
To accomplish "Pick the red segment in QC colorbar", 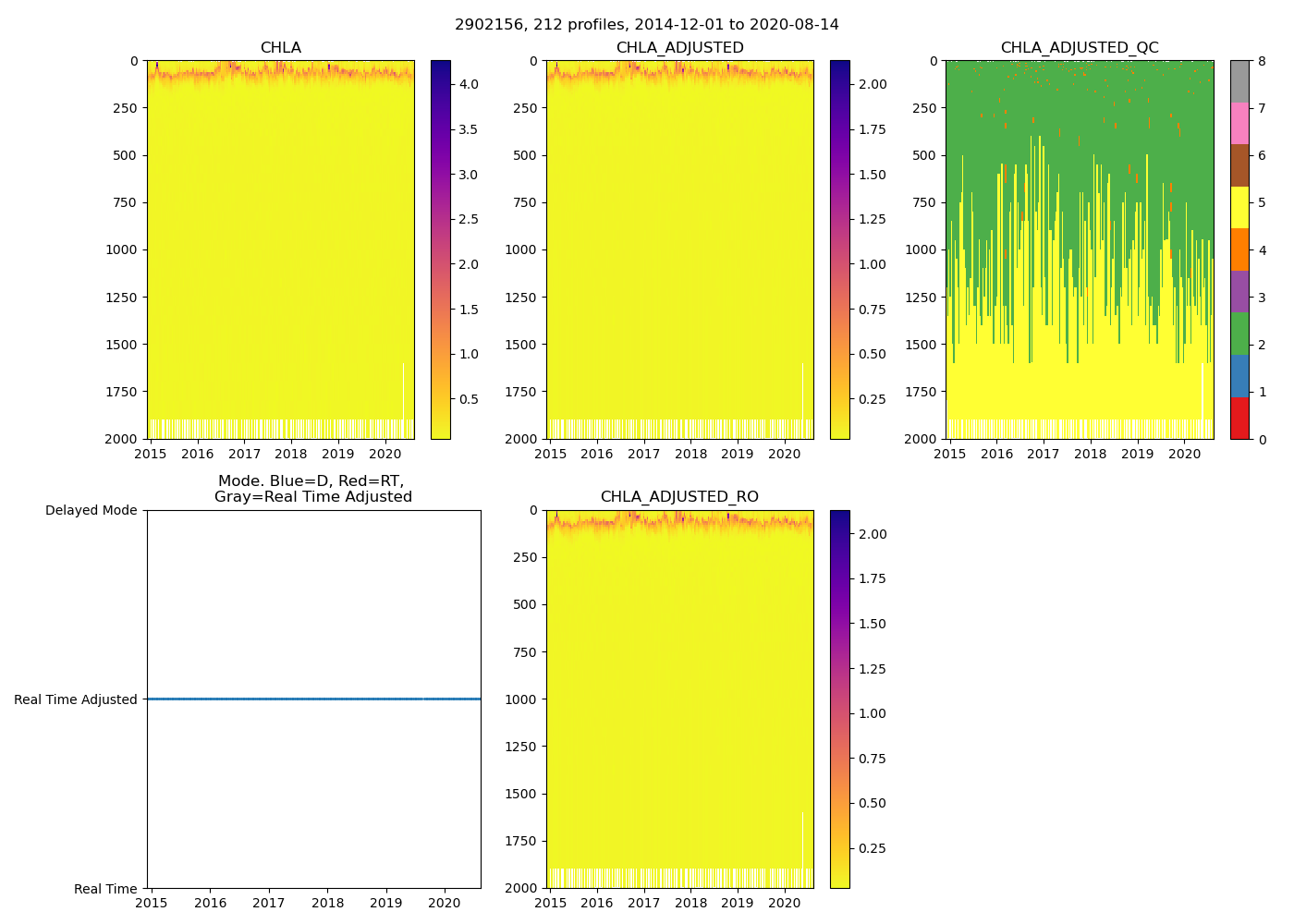I will click(1239, 418).
